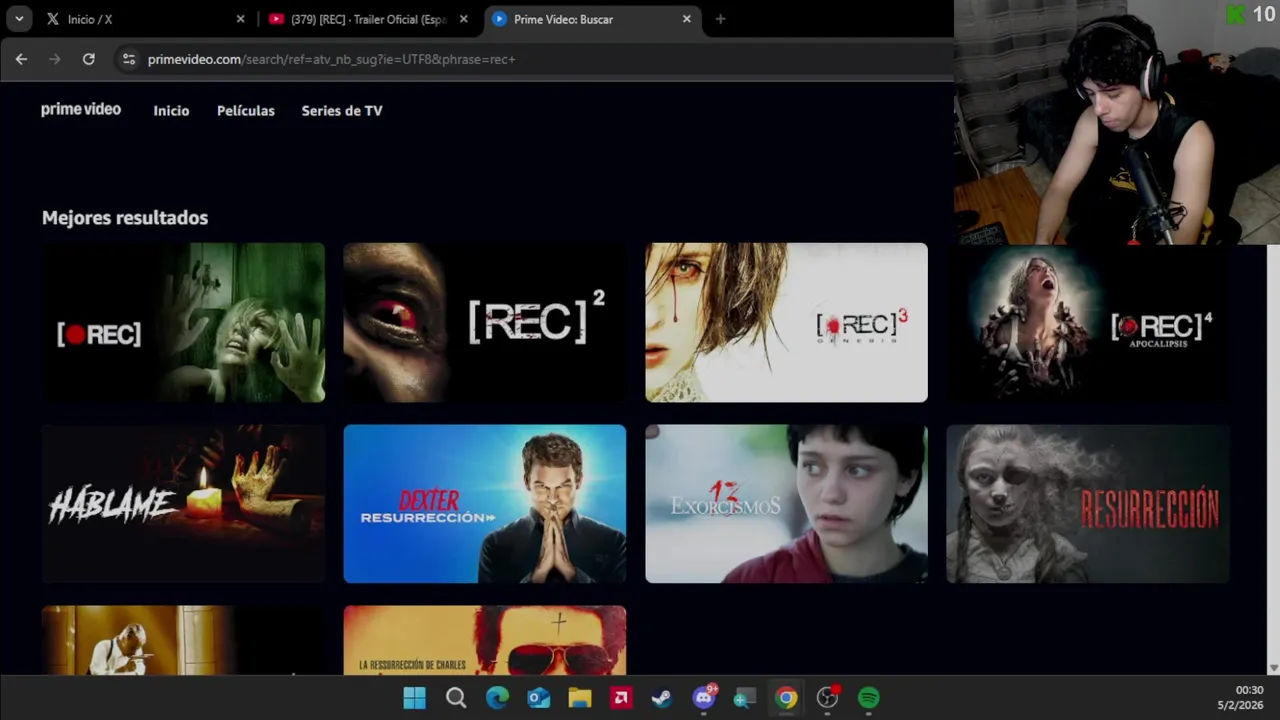Switch to the YouTube [REC] Trailer tab

pyautogui.click(x=368, y=19)
